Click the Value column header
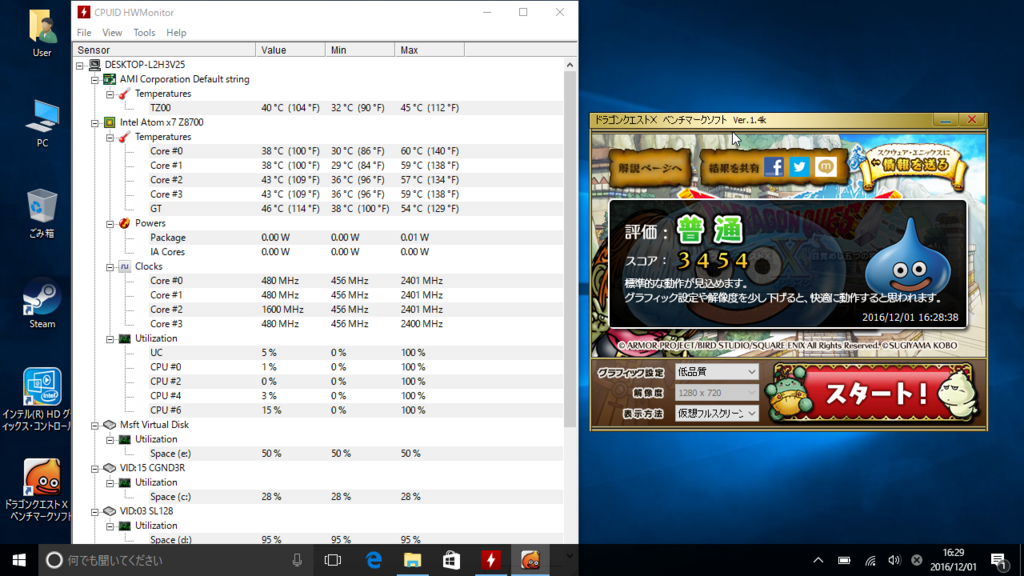 click(291, 50)
